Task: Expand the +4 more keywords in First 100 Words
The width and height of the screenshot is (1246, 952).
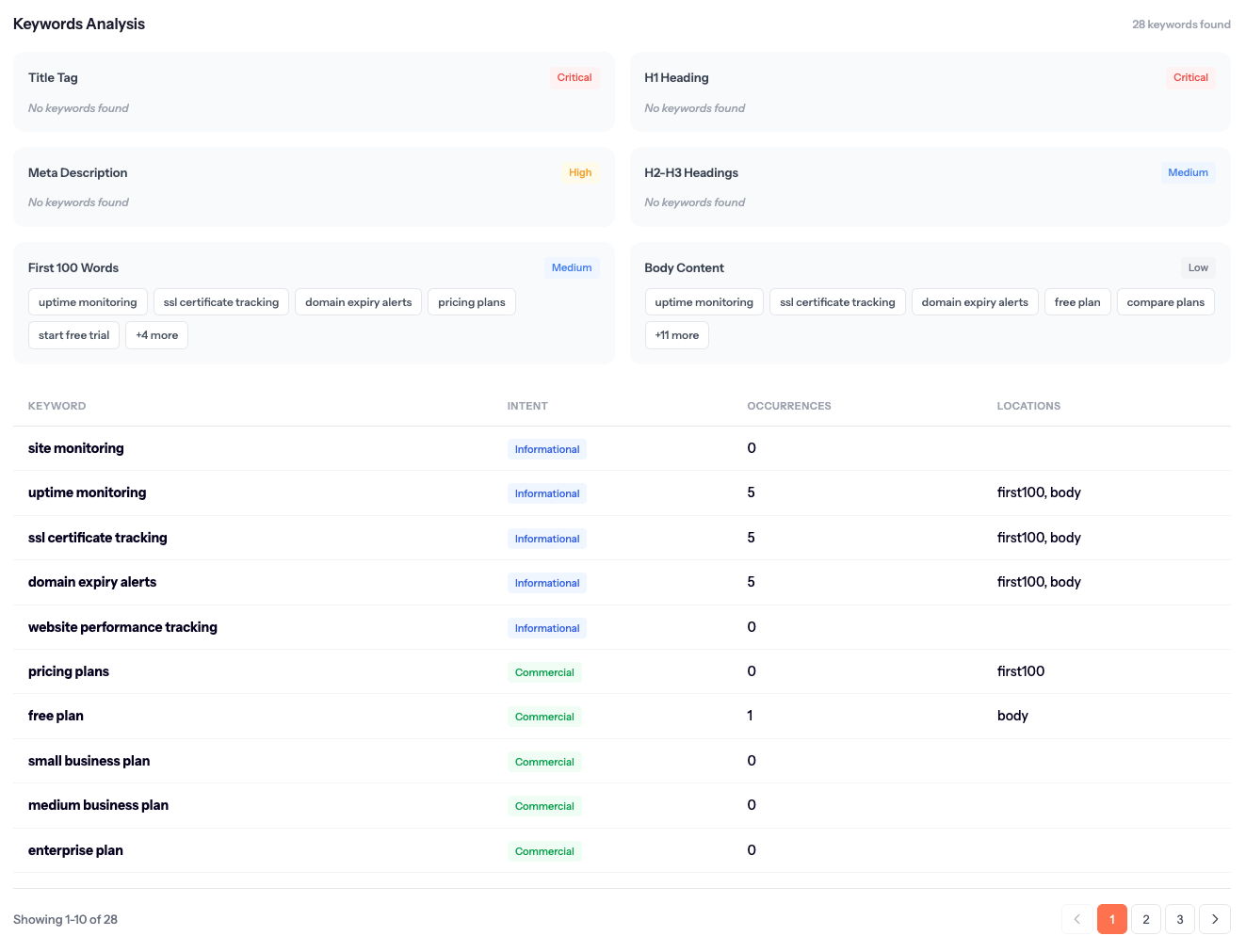Action: (156, 334)
